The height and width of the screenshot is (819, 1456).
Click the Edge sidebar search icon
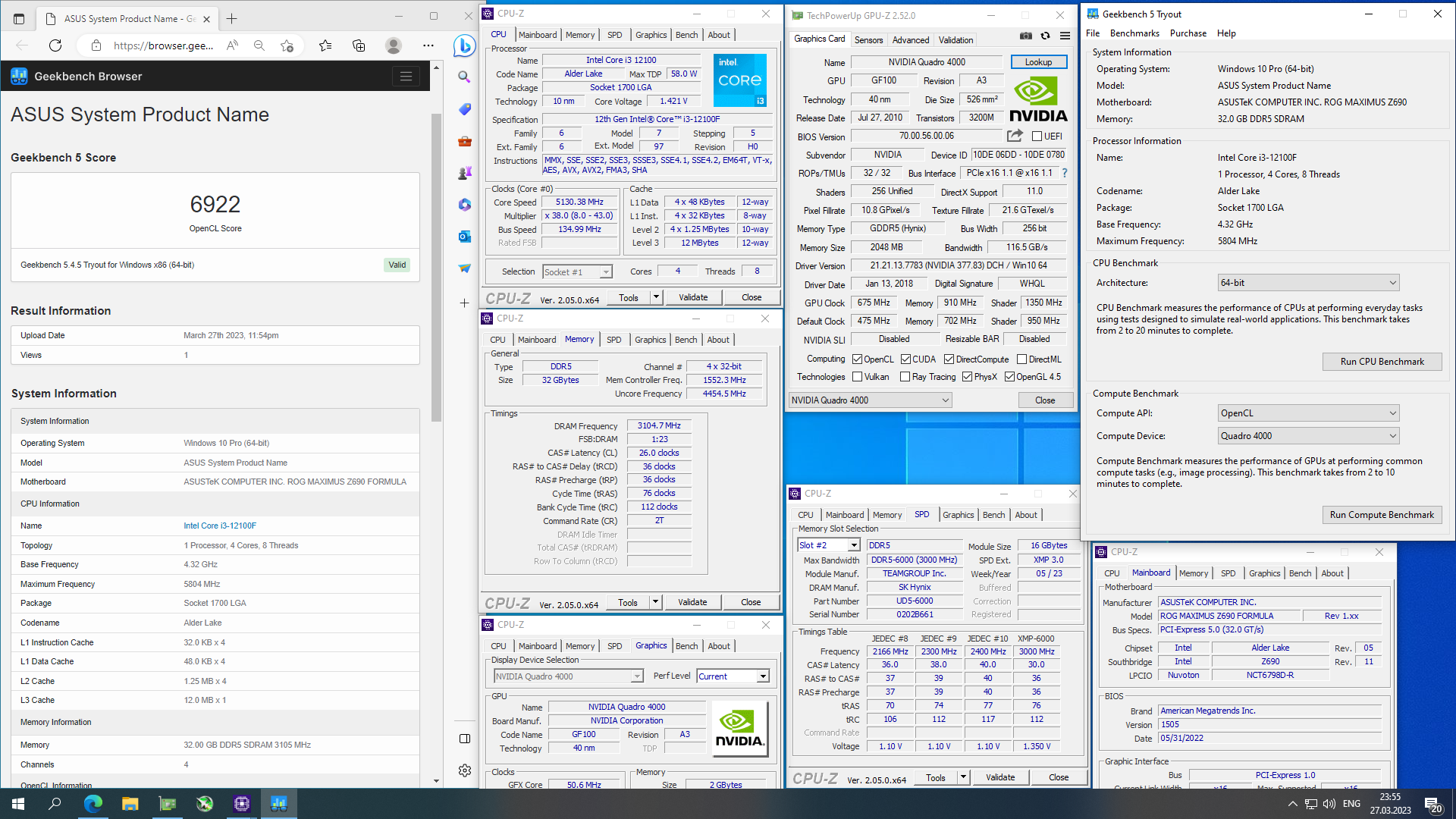pyautogui.click(x=464, y=77)
